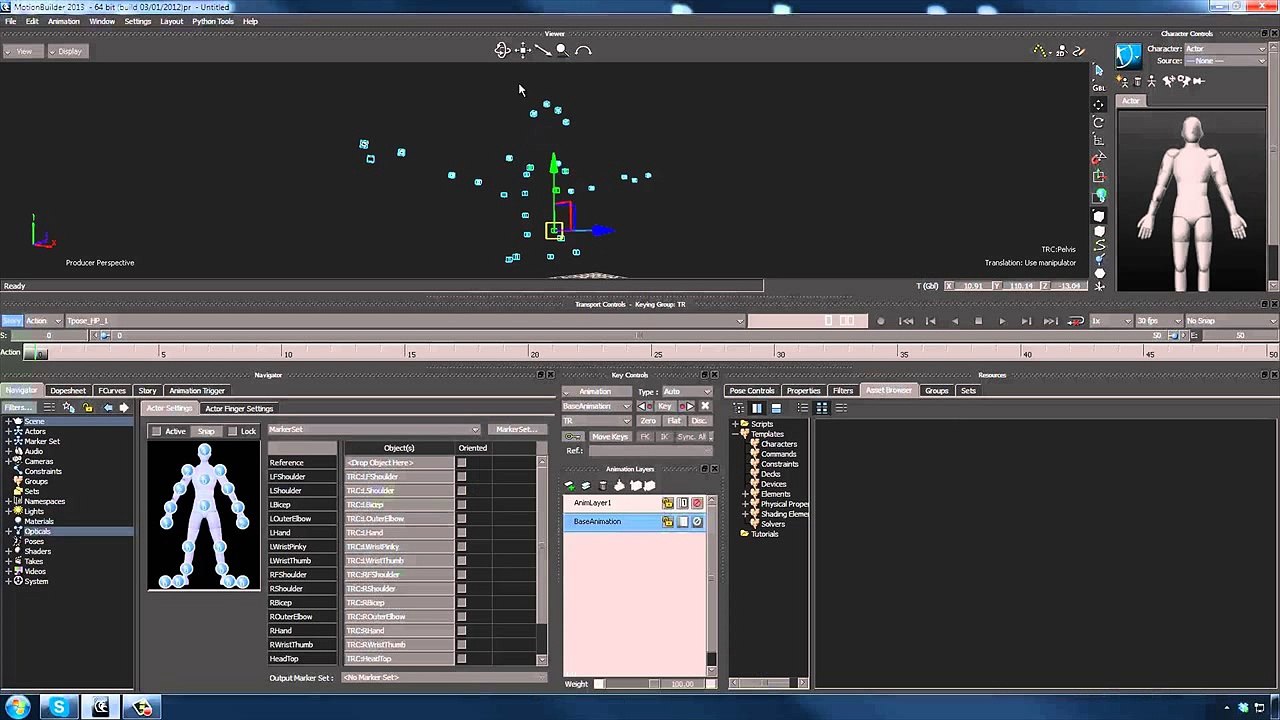This screenshot has width=1280, height=720.
Task: Stop playback in Transport Controls
Action: [x=978, y=321]
